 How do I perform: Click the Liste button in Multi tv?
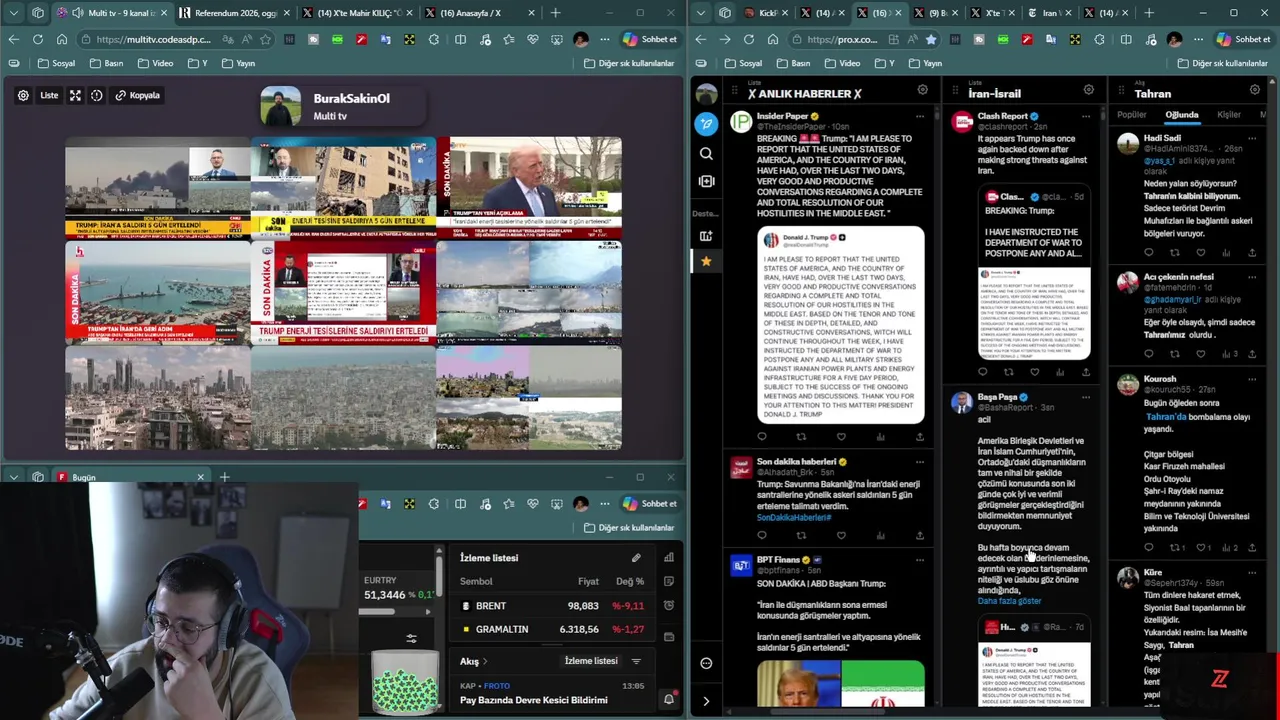[49, 95]
